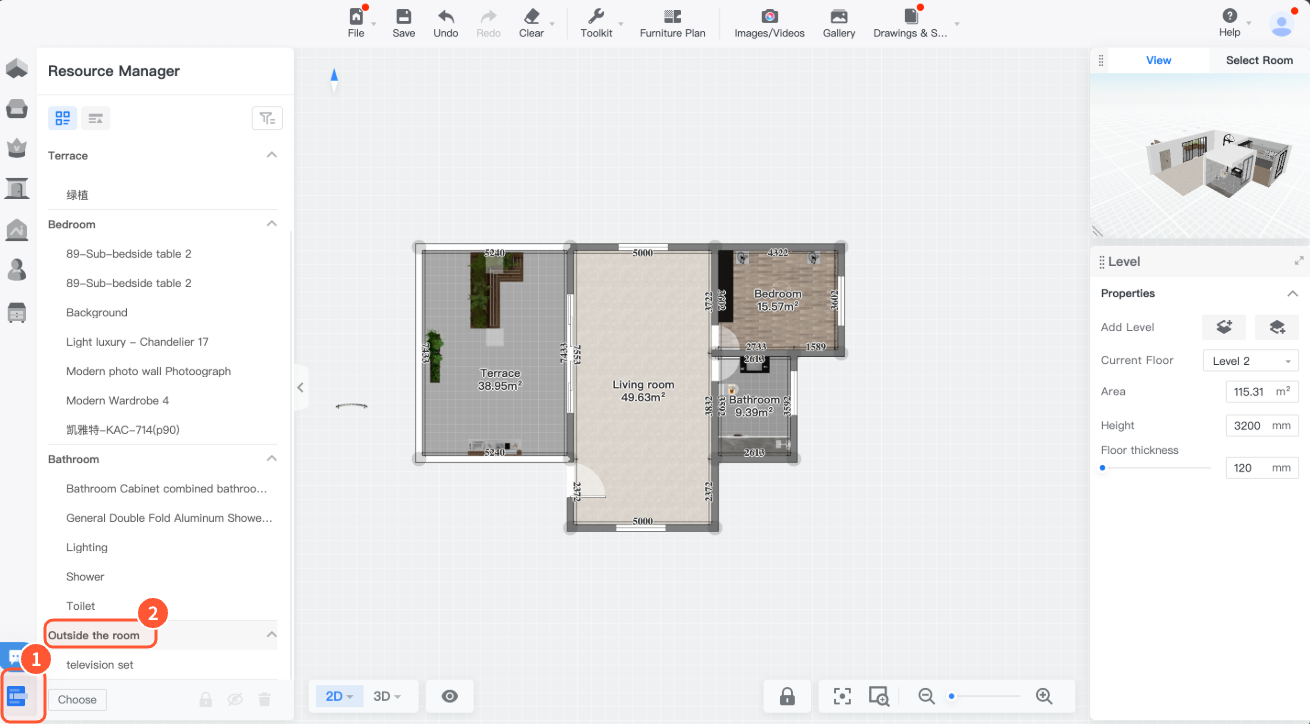Viewport: 1310px width, 724px height.
Task: Open the sofa furniture library in sidebar
Action: 17,108
